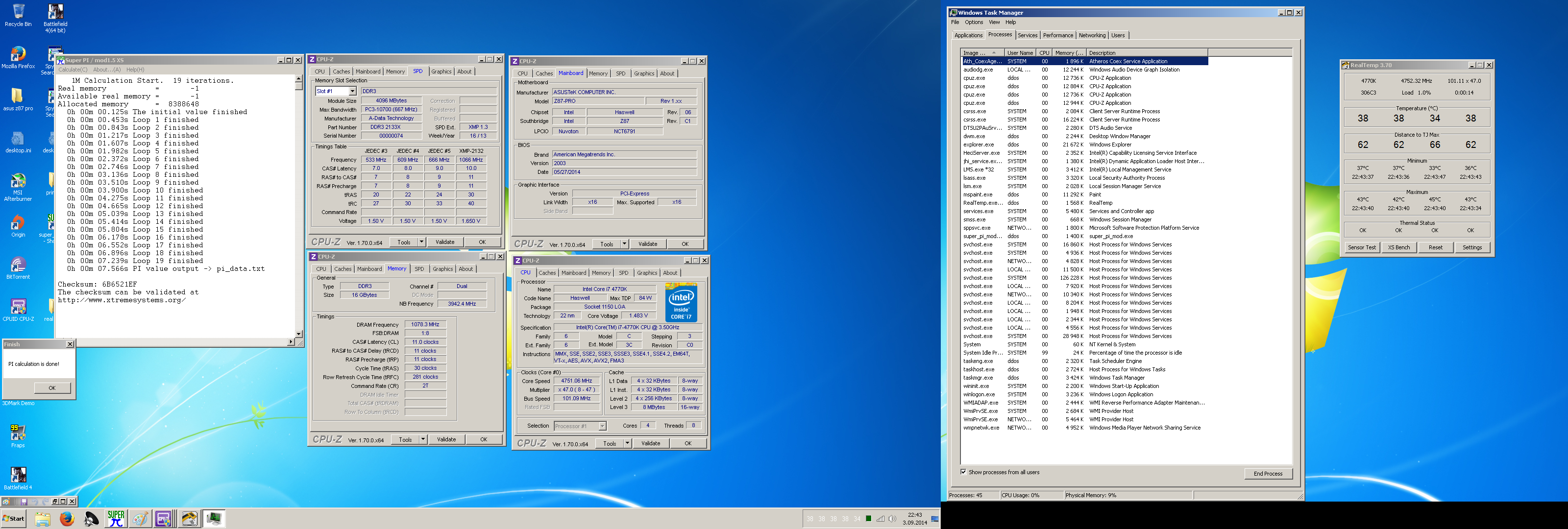This screenshot has height=529, width=1568.
Task: Launch Battlefield 4 (64 bit) desktop shortcut
Action: pyautogui.click(x=55, y=18)
